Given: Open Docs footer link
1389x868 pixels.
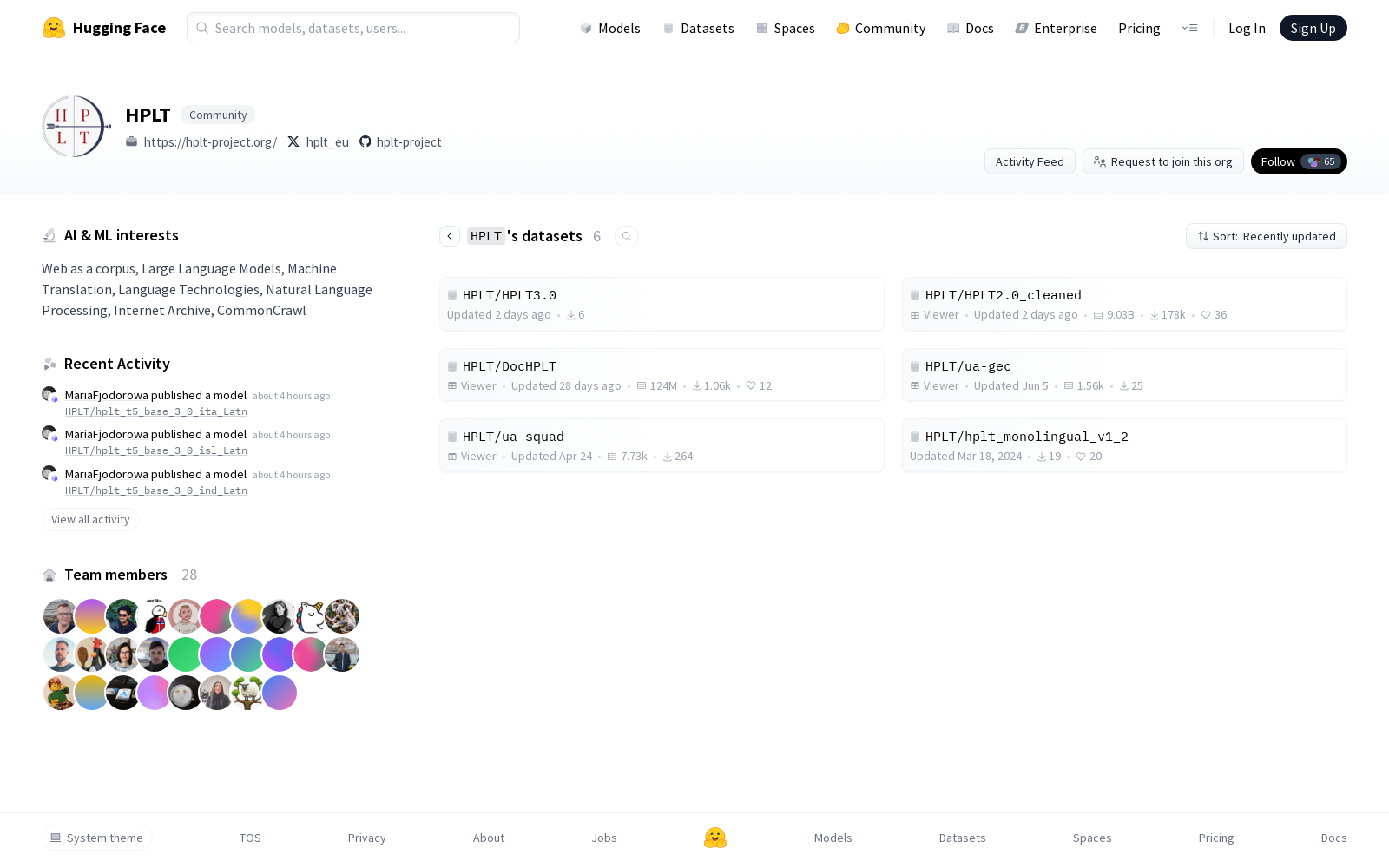Looking at the screenshot, I should [1334, 838].
